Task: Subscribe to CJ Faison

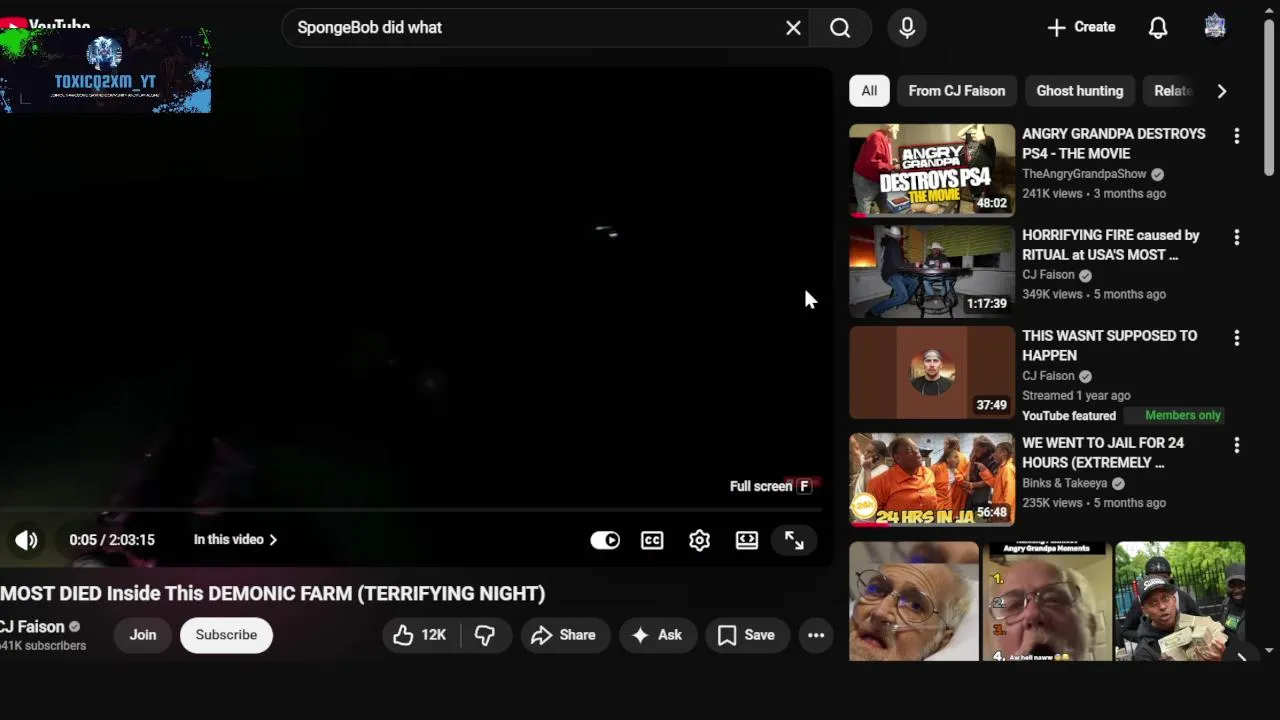Action: [x=226, y=635]
